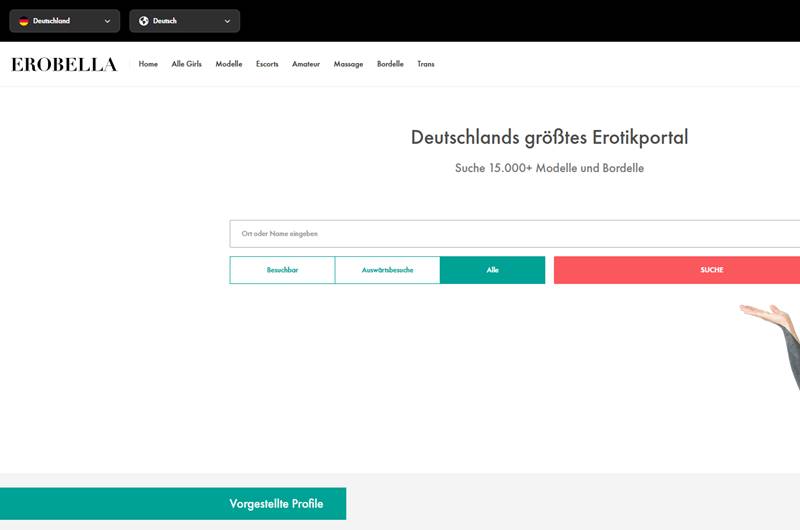Open the EROBELLA logo homepage link
This screenshot has height=530, width=800.
coord(64,65)
